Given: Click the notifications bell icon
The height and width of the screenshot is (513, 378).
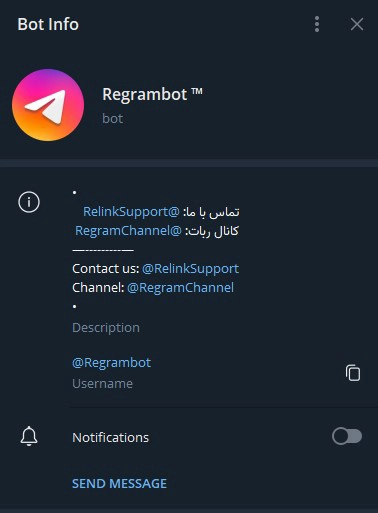Looking at the screenshot, I should (x=29, y=436).
